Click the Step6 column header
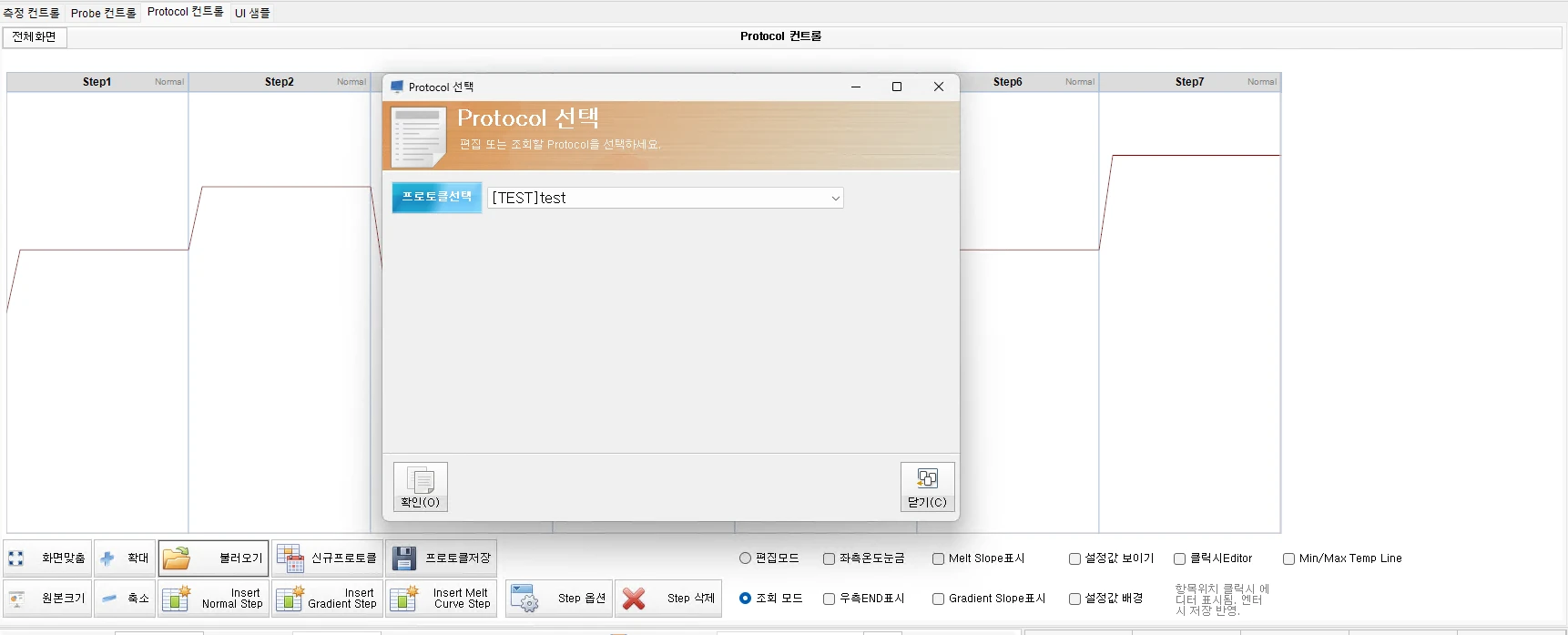 [1029, 82]
